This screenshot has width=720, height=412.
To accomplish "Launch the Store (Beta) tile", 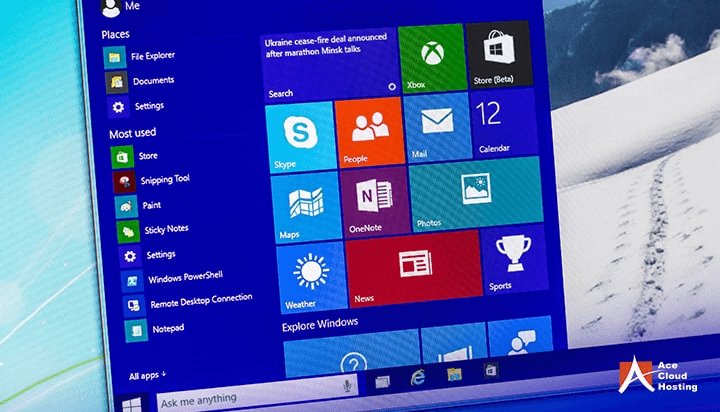I will (x=499, y=55).
